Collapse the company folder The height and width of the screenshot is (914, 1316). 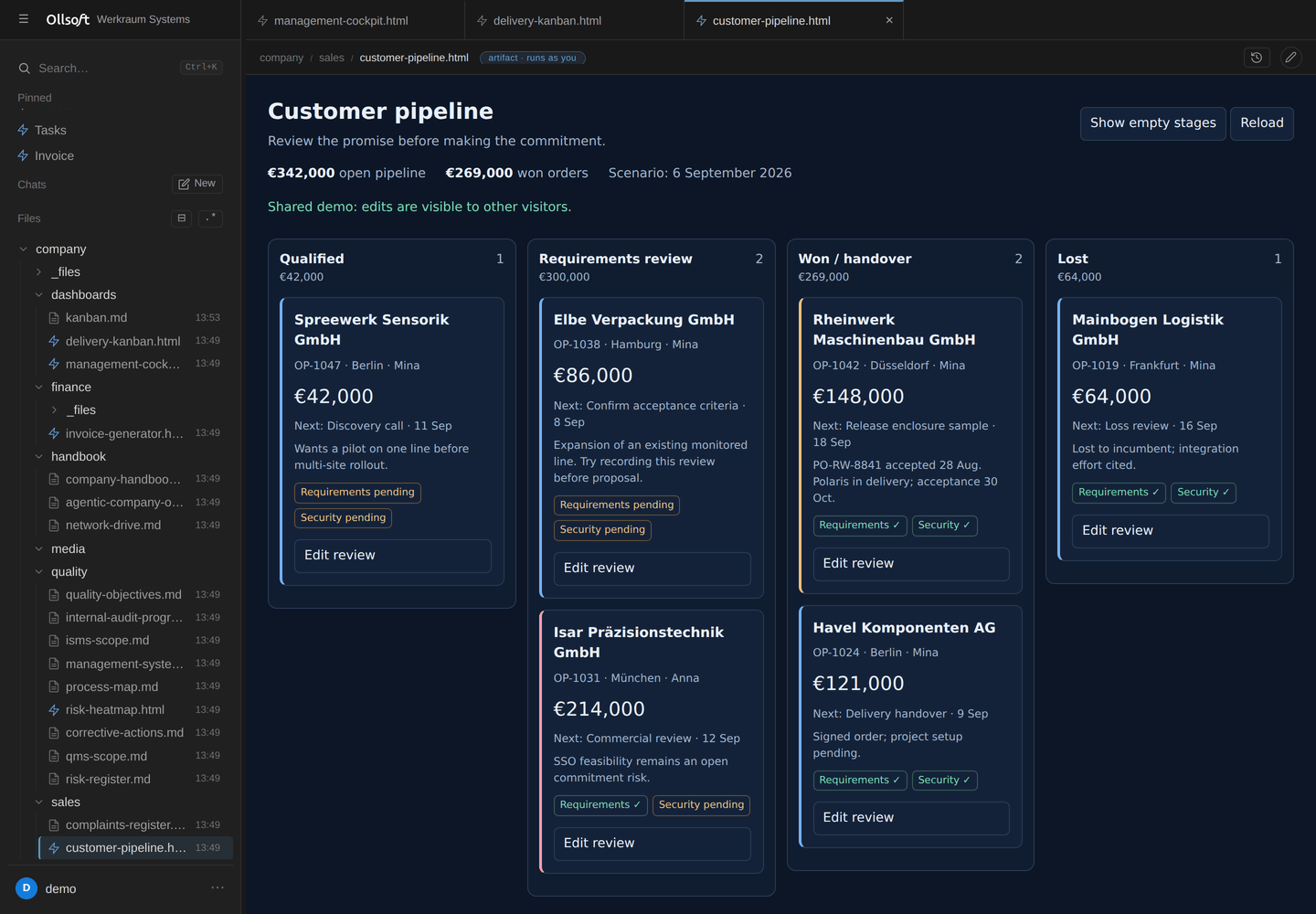pos(23,250)
